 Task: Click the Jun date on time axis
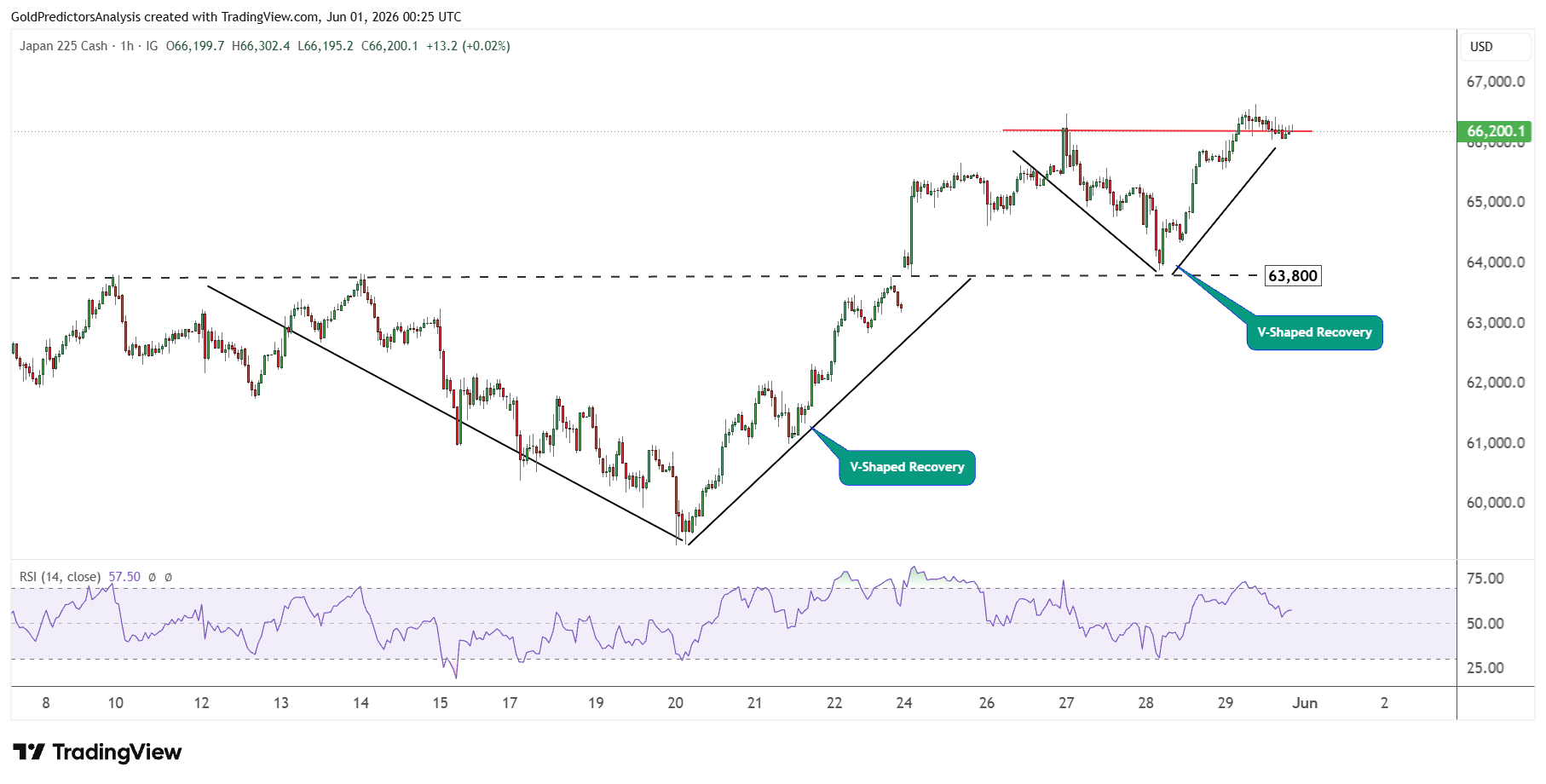point(1305,703)
